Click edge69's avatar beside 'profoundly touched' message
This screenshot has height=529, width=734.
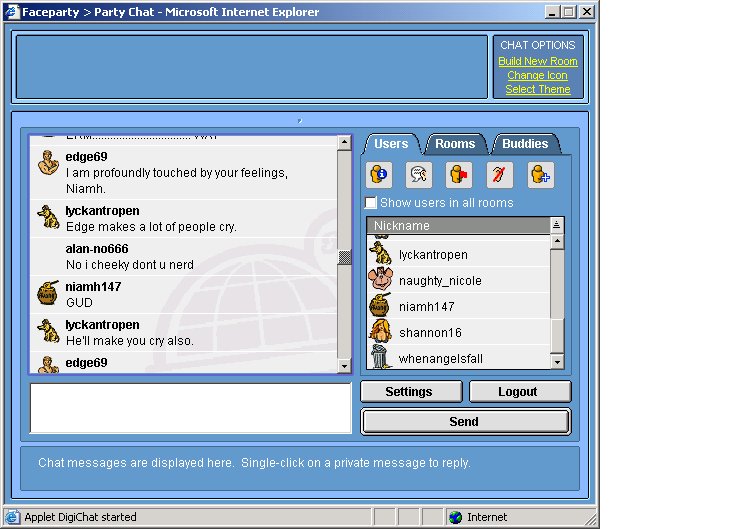[48, 163]
